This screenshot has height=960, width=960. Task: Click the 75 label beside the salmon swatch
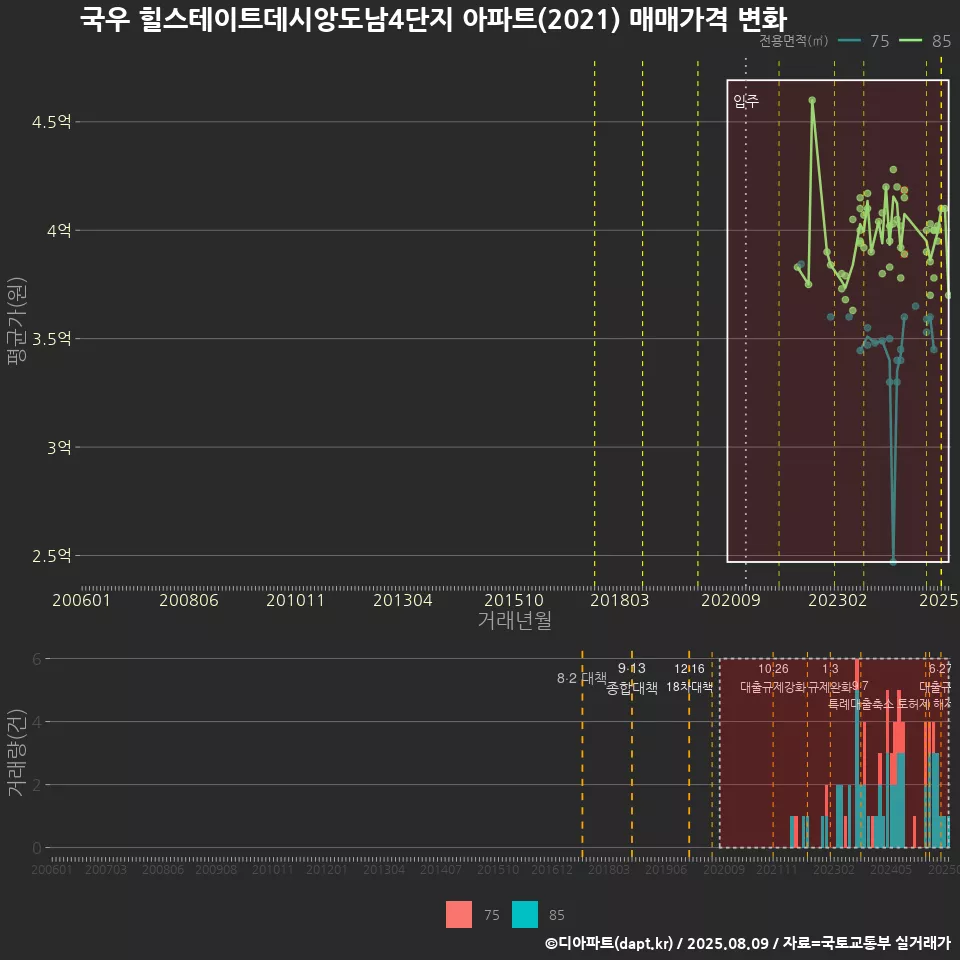[492, 915]
